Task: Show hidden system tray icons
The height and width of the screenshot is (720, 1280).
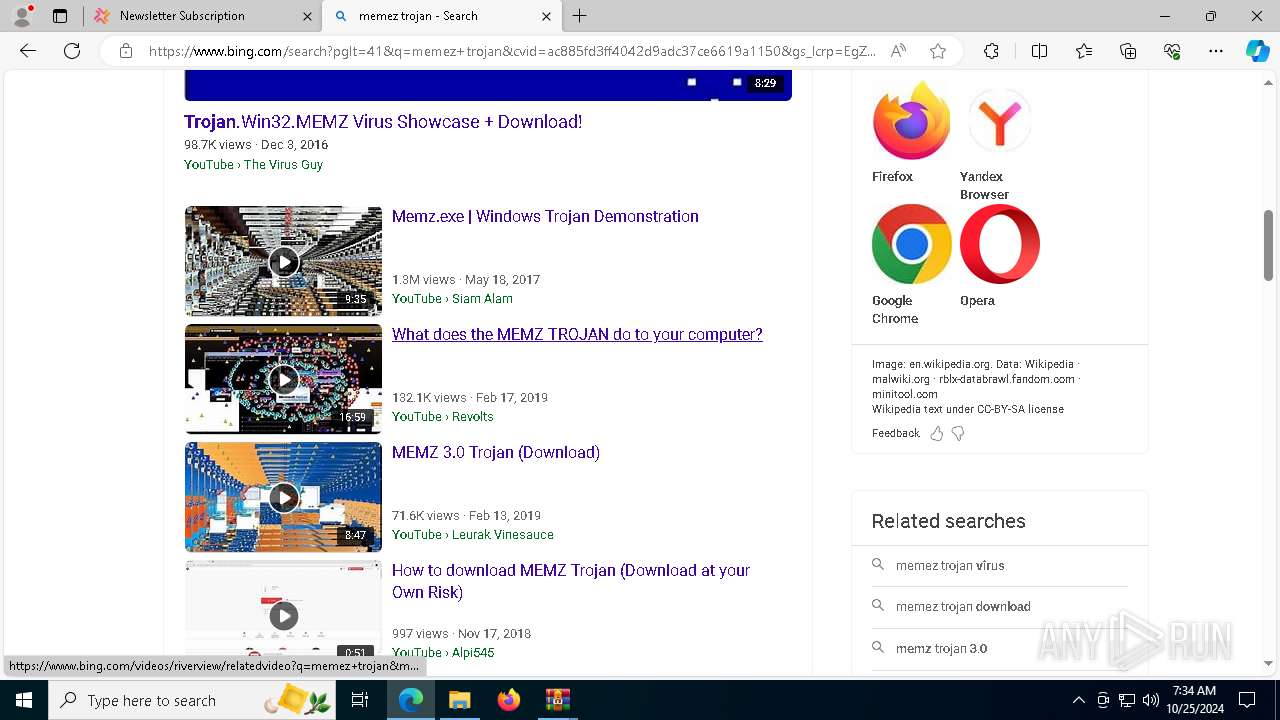Action: pyautogui.click(x=1078, y=700)
